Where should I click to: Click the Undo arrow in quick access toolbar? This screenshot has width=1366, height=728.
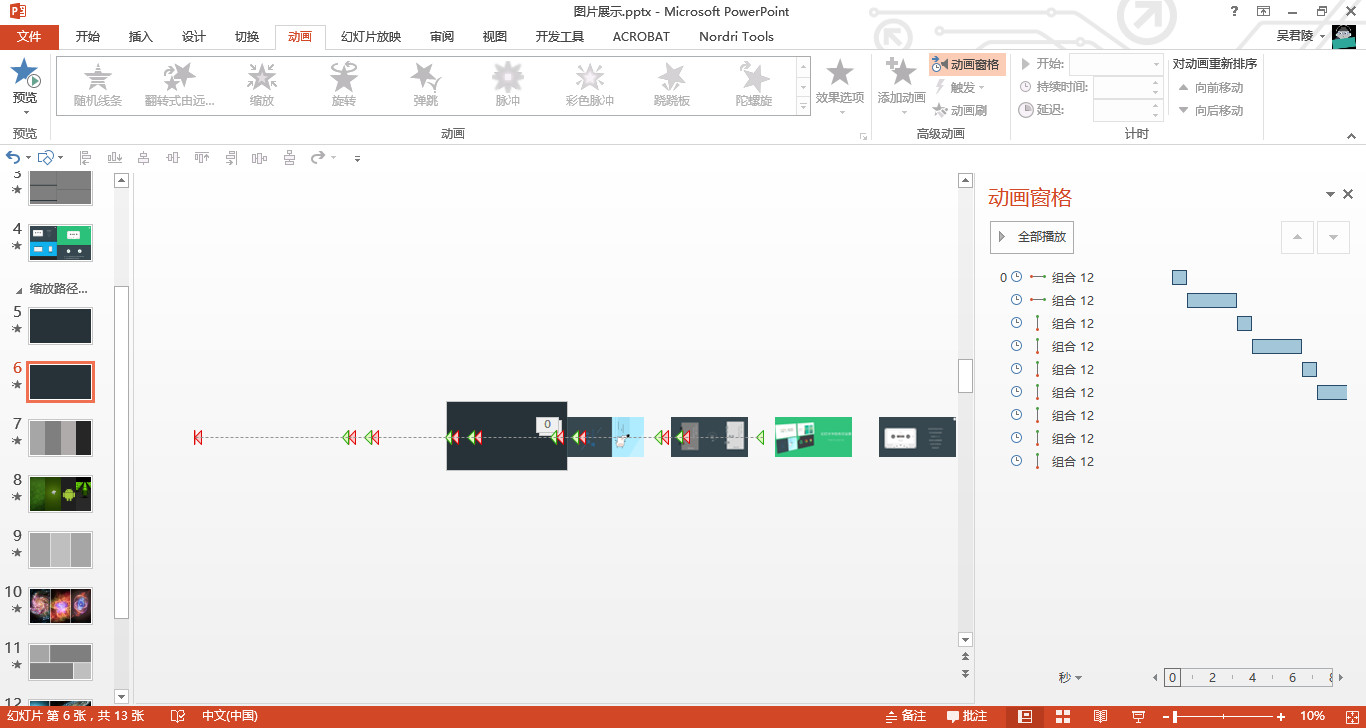[13, 158]
